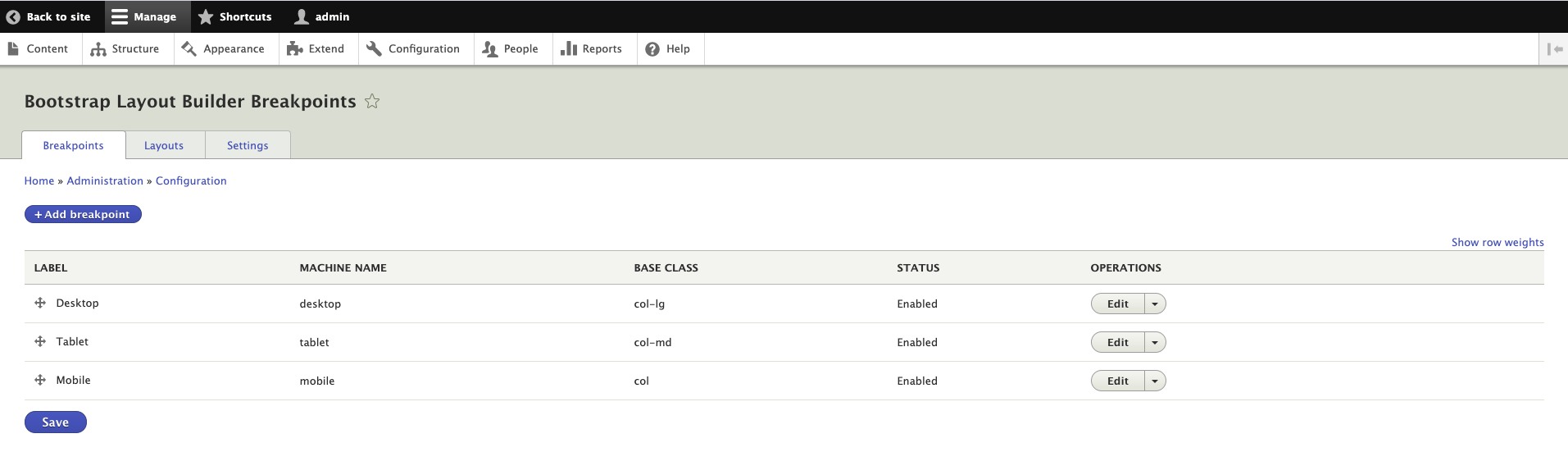Toggle the Shortcuts tray
The height and width of the screenshot is (452, 1568).
tap(234, 16)
